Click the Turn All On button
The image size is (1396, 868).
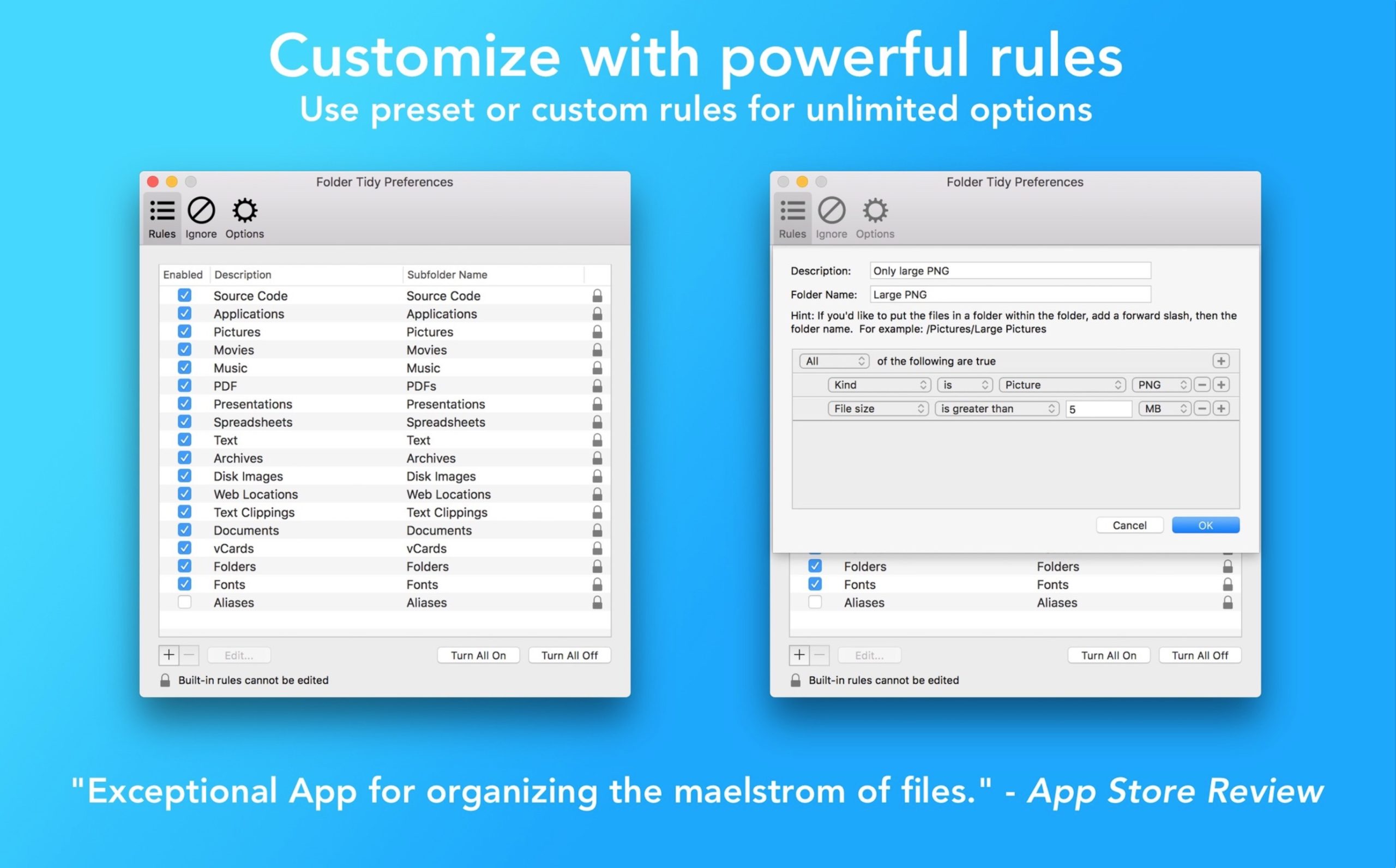click(478, 655)
